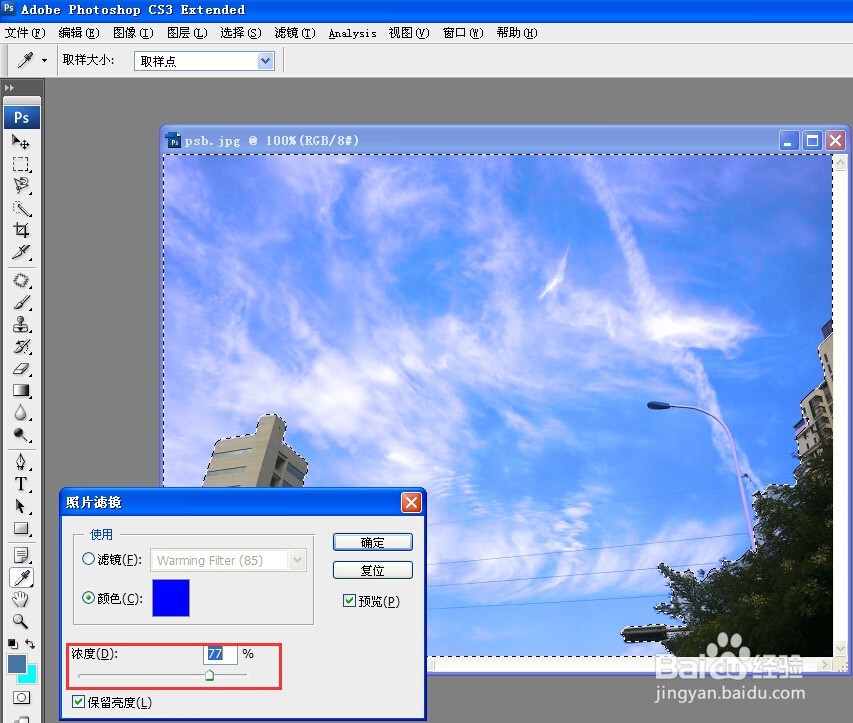Image resolution: width=853 pixels, height=723 pixels.
Task: Select the Hand tool
Action: coord(22,599)
